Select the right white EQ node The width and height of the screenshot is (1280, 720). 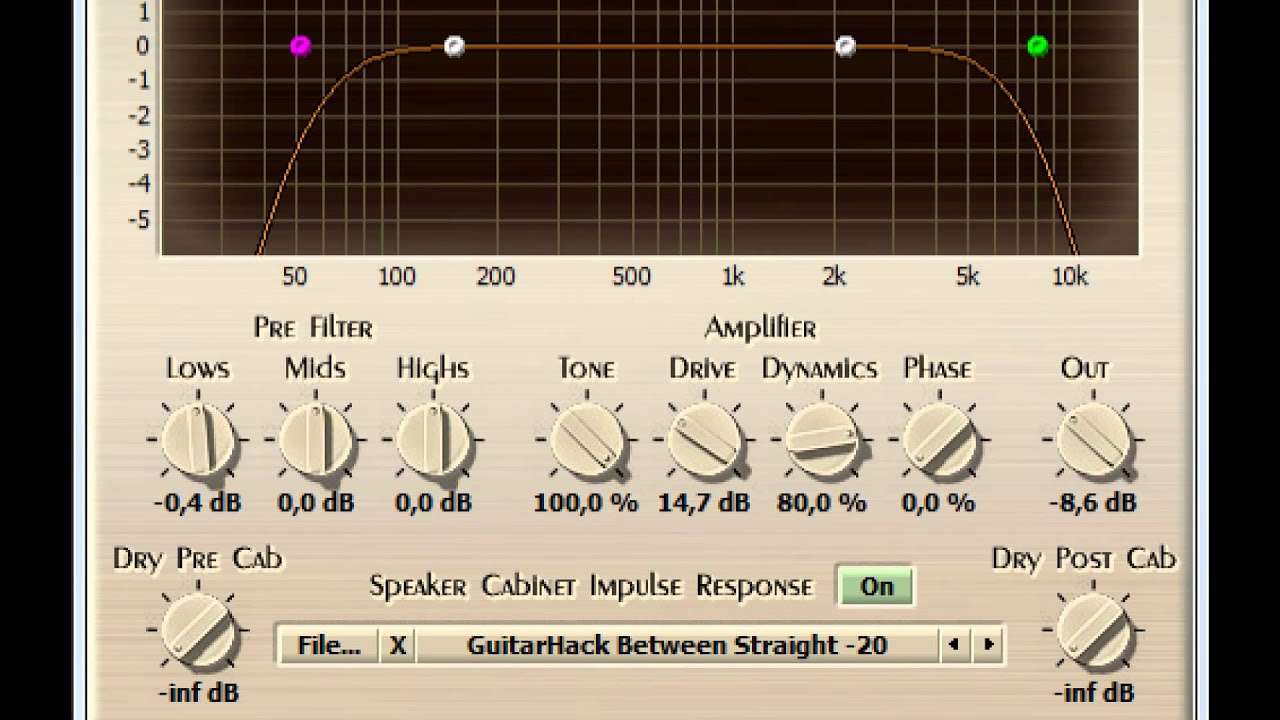[845, 45]
